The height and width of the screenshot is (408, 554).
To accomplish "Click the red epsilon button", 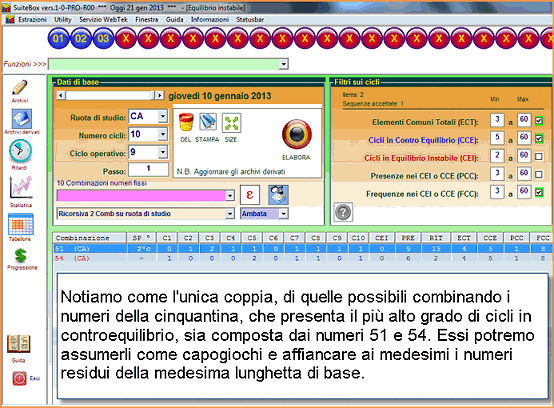I will (250, 195).
